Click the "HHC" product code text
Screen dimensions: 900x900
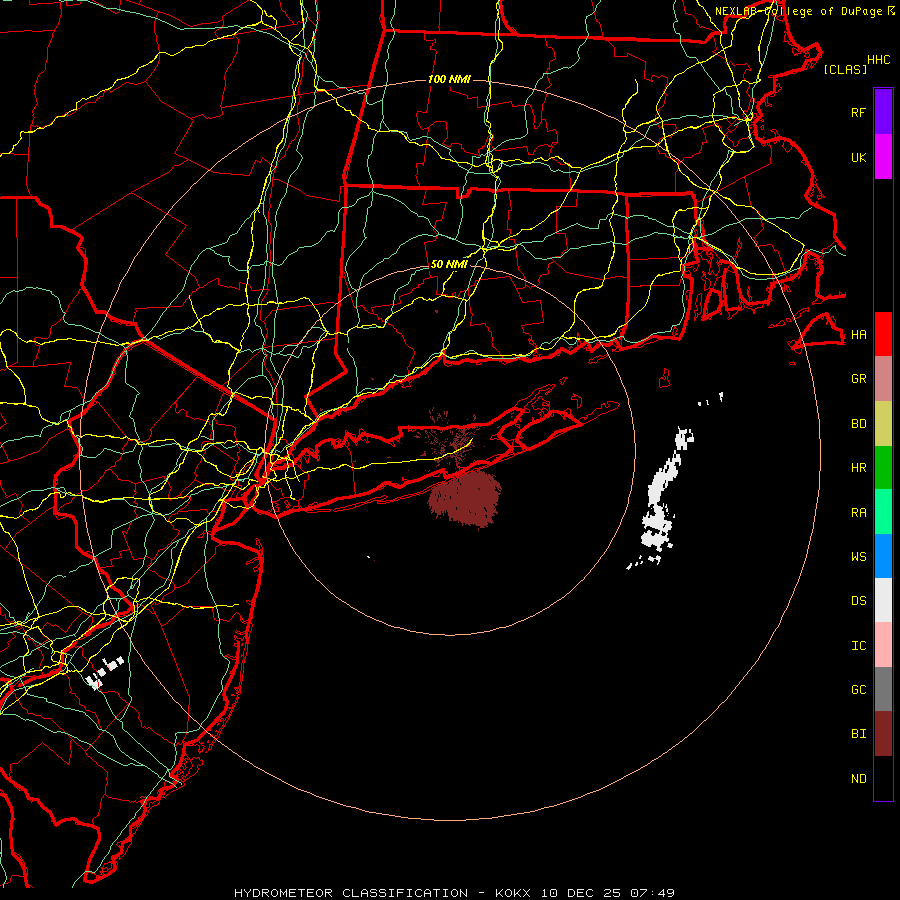coord(879,60)
